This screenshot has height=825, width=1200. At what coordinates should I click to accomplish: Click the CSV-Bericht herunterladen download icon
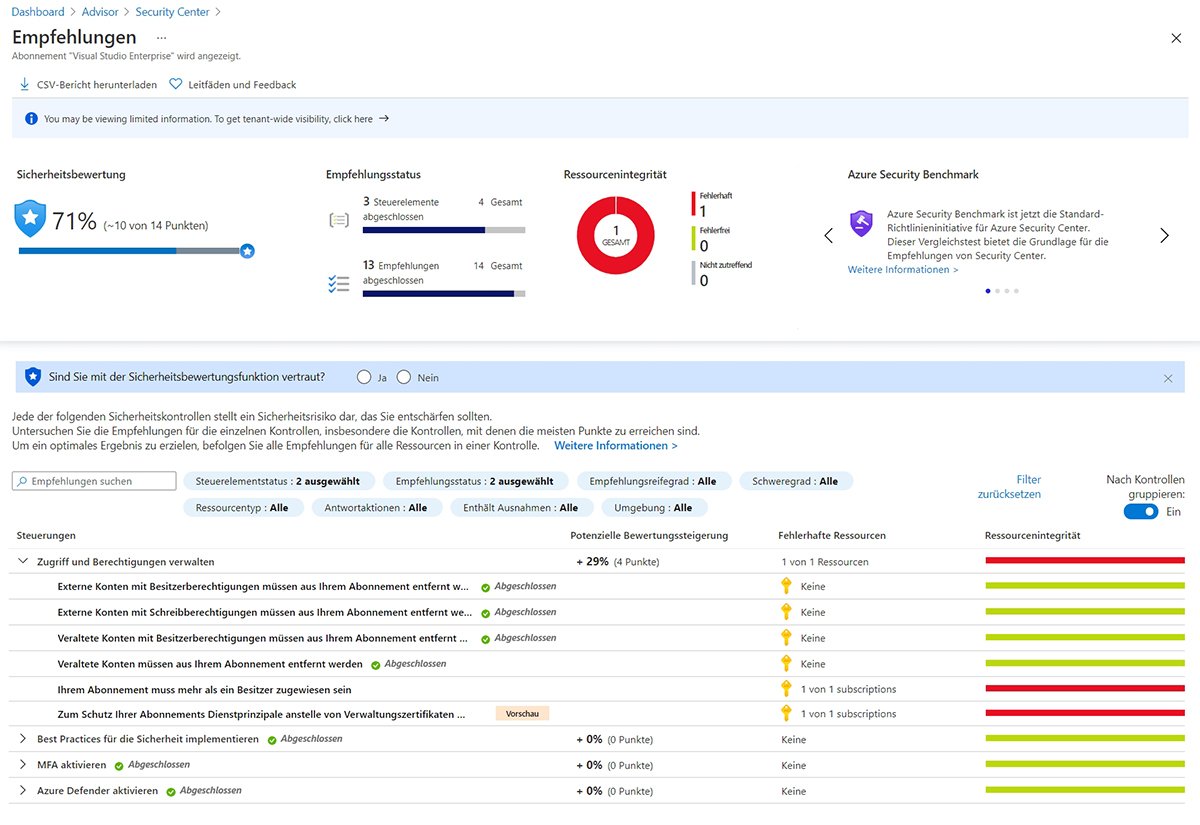pos(24,85)
